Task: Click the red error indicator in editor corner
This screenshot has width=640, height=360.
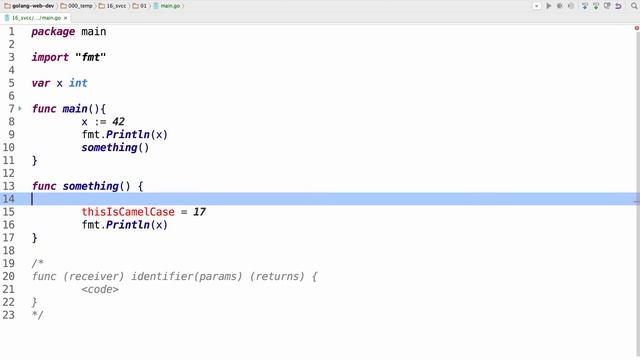Action: click(x=636, y=28)
